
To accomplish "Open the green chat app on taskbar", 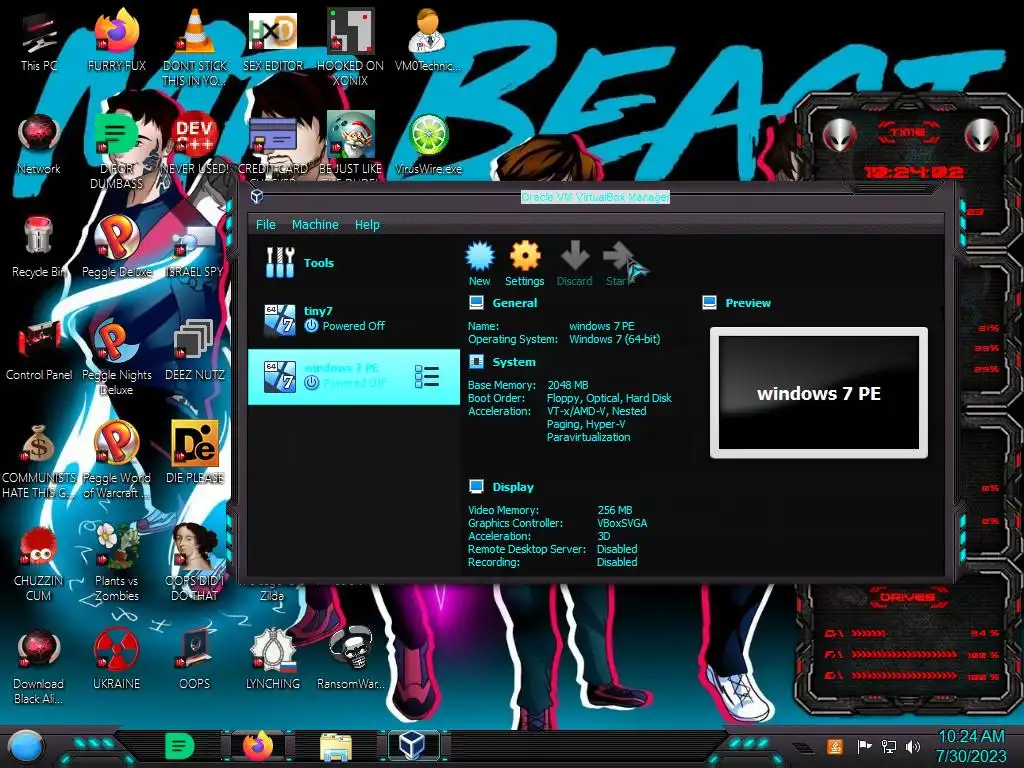I will (180, 746).
